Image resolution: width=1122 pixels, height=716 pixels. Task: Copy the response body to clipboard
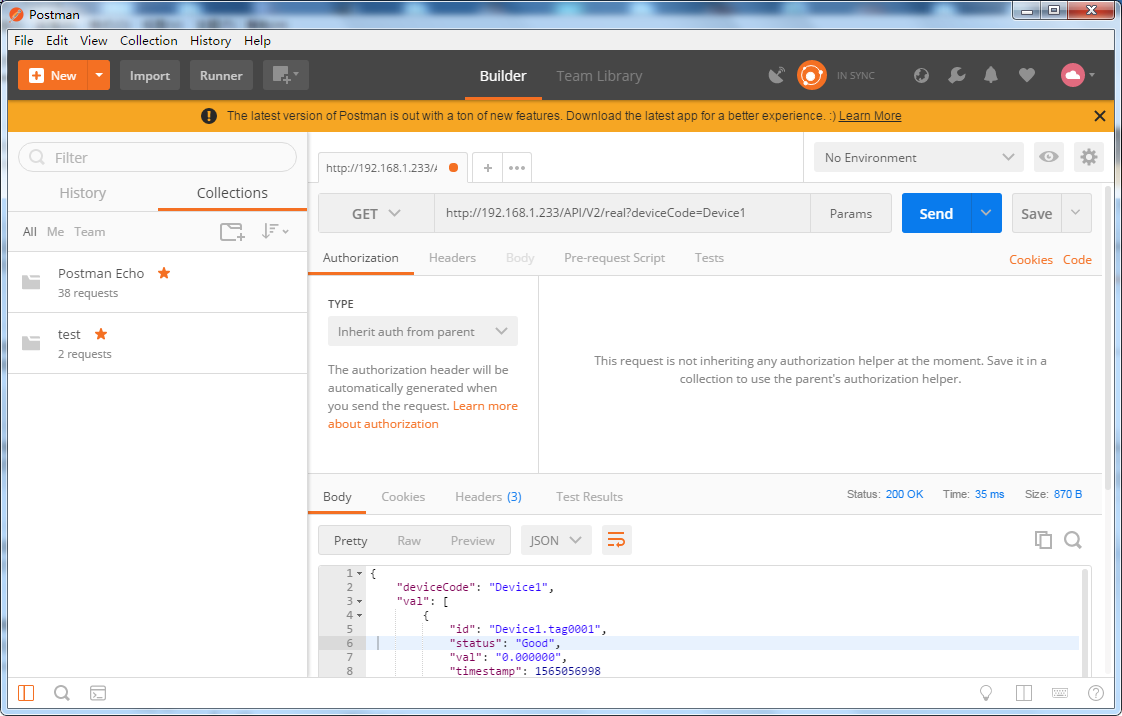(1043, 540)
